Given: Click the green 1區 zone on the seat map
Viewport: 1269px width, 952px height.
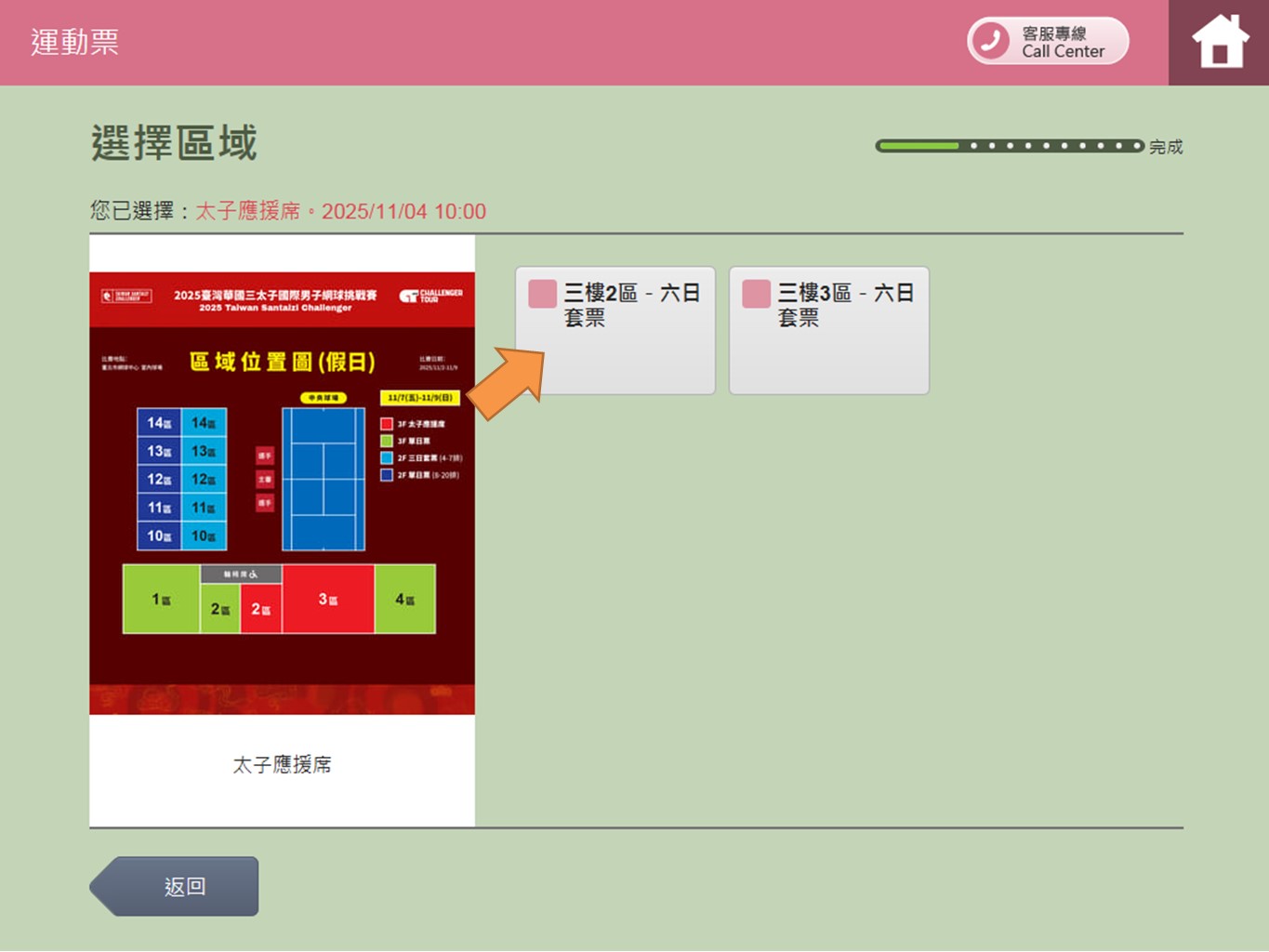Looking at the screenshot, I should [x=161, y=600].
